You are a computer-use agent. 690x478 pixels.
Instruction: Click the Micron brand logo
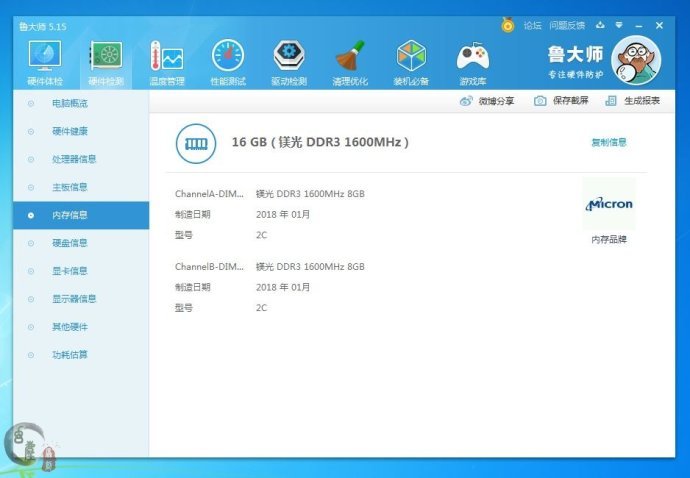609,204
